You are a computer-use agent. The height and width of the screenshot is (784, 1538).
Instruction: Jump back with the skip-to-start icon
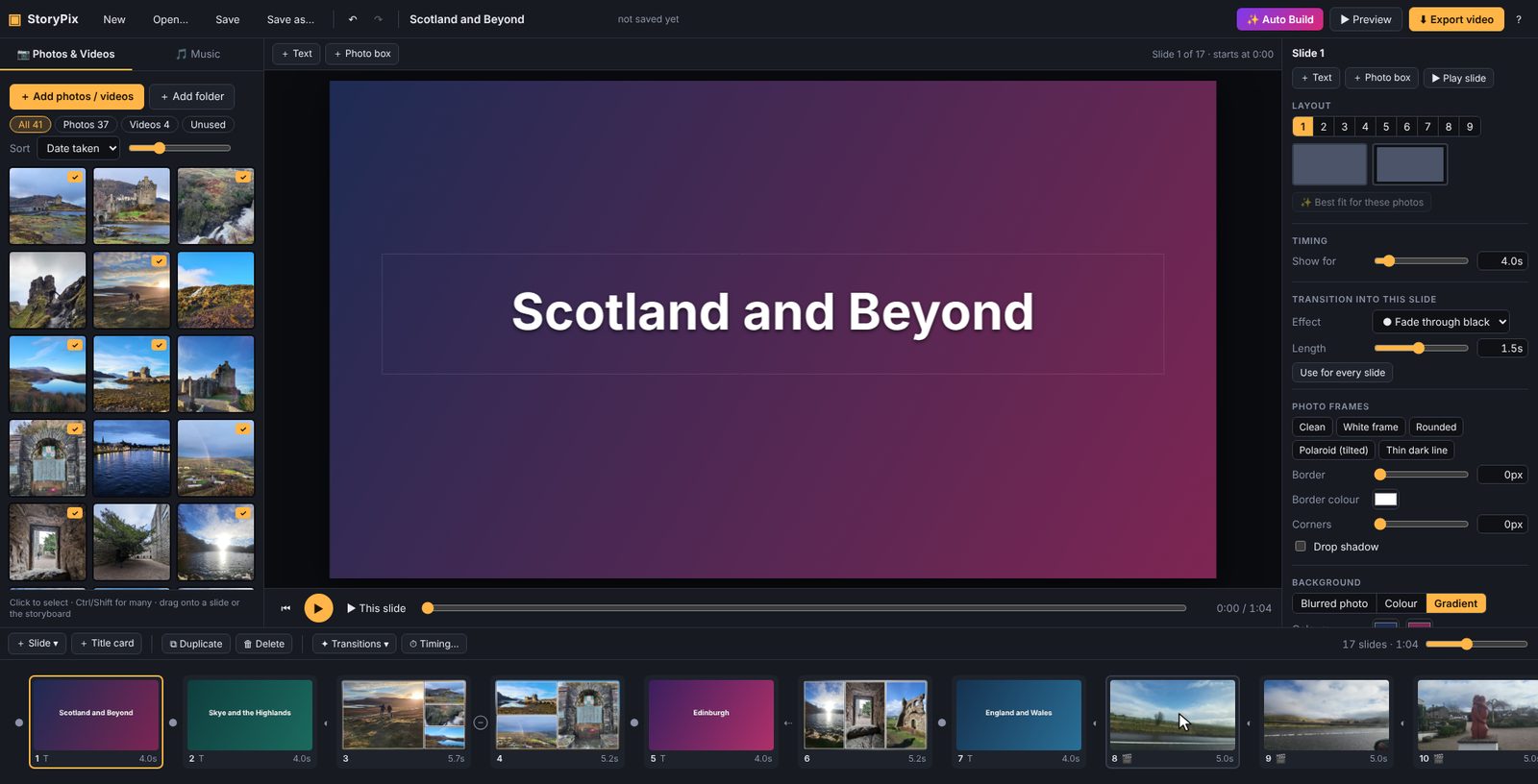click(x=285, y=608)
